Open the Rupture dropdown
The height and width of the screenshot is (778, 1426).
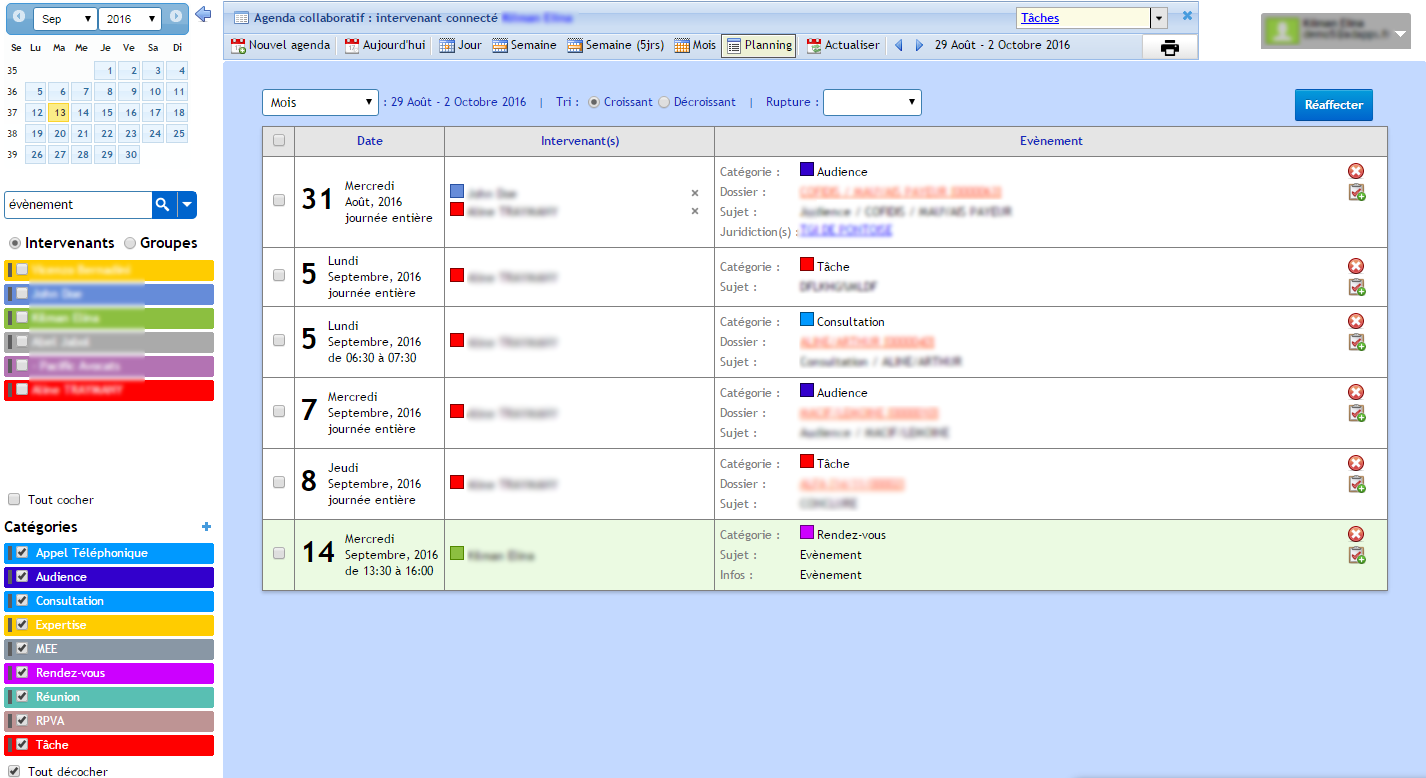pos(871,102)
